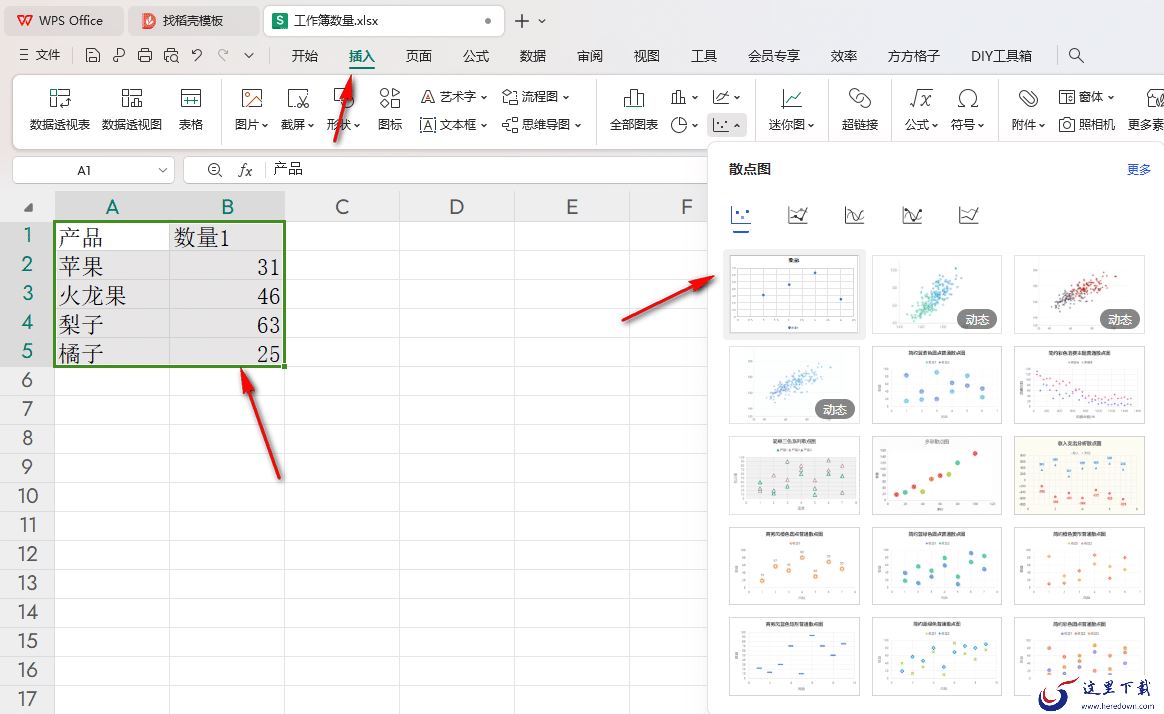Collapse the scatter chart dropdown button

point(726,125)
